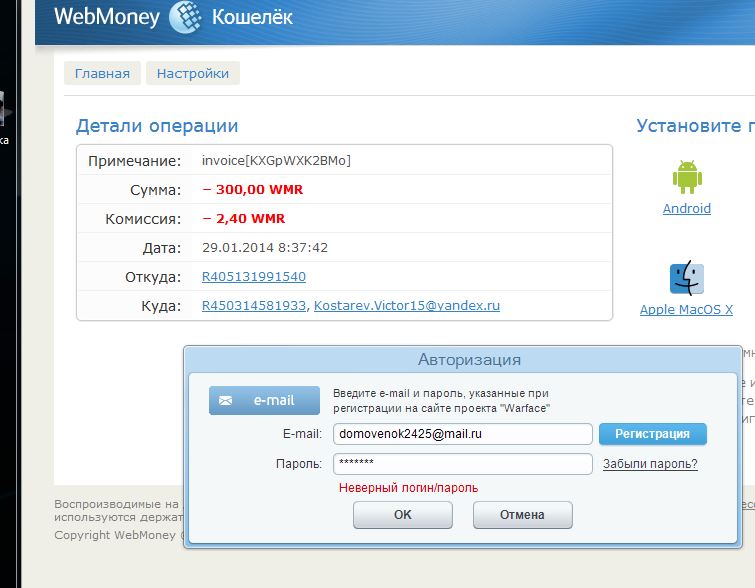Viewport: 755px width, 588px height.
Task: Select the e-mail login method button
Action: click(x=264, y=400)
